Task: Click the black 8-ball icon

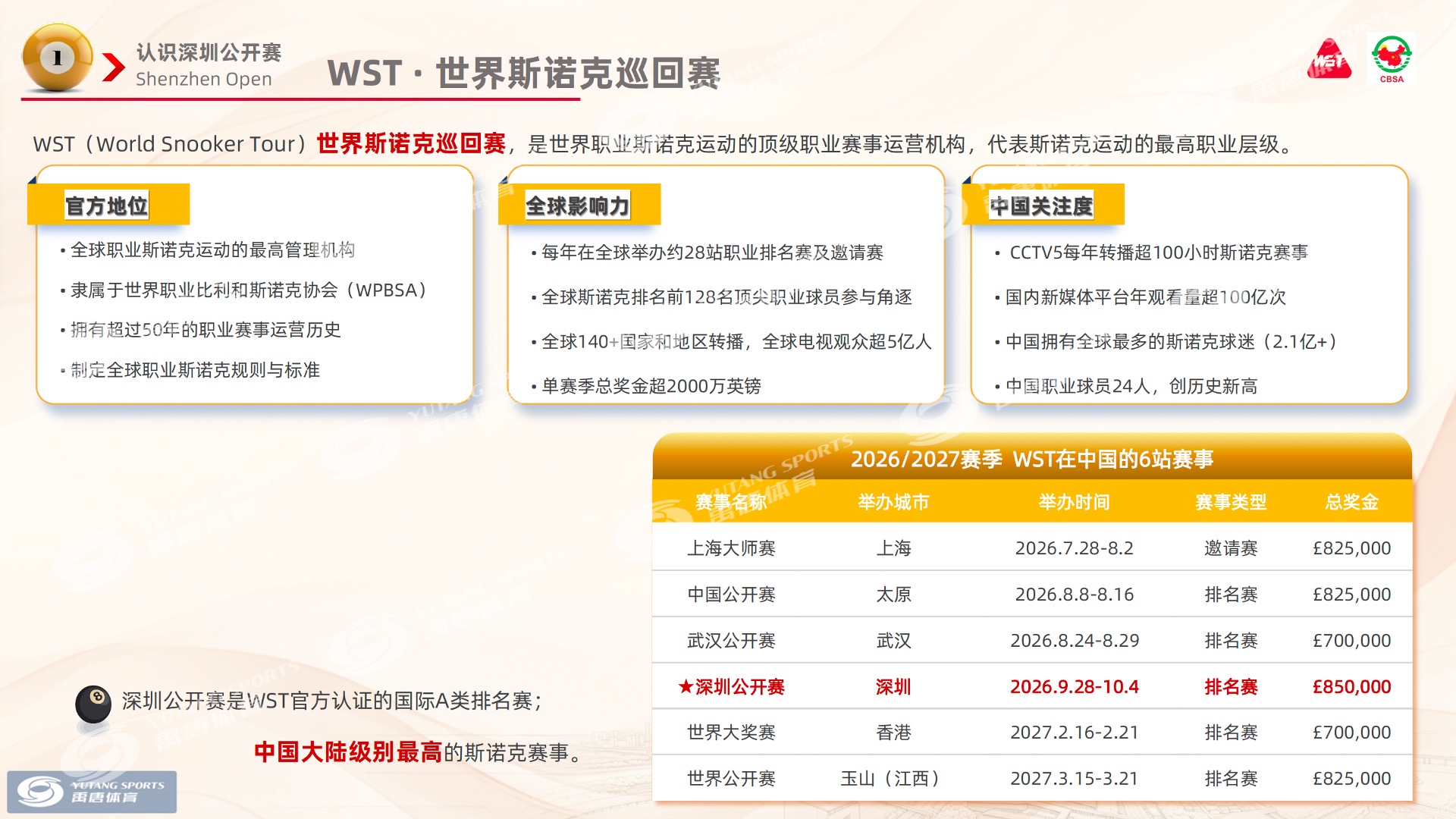Action: tap(93, 704)
